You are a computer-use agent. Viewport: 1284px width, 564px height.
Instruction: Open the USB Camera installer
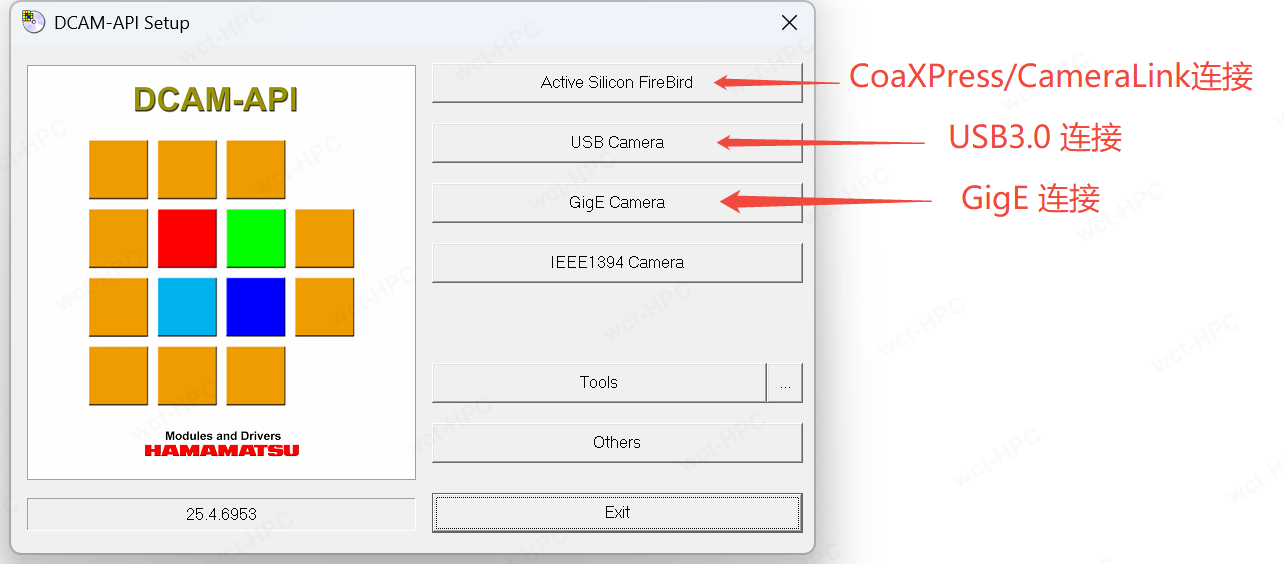coord(616,143)
